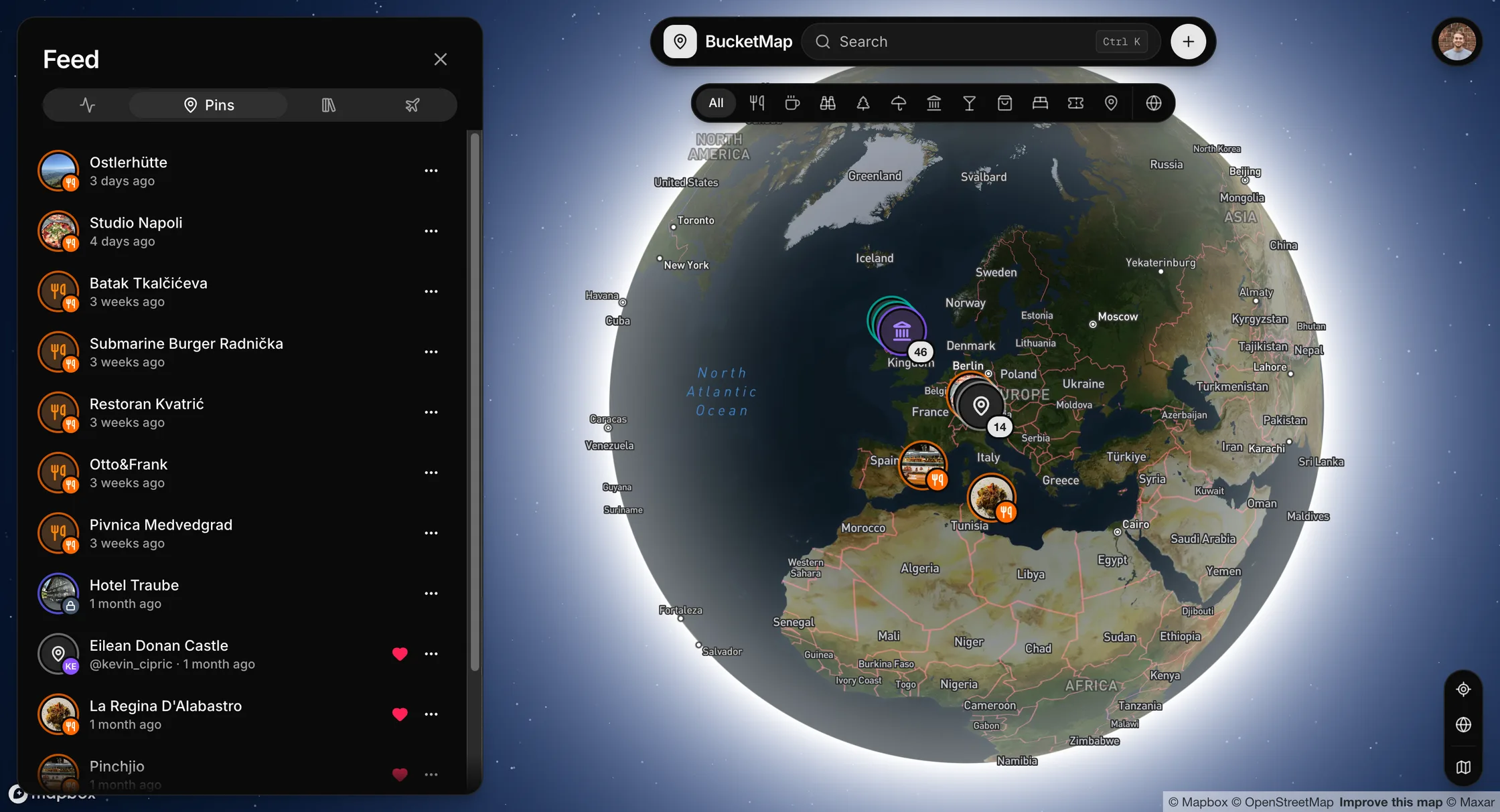
Task: Open options menu for Ostlerhütte
Action: point(431,171)
